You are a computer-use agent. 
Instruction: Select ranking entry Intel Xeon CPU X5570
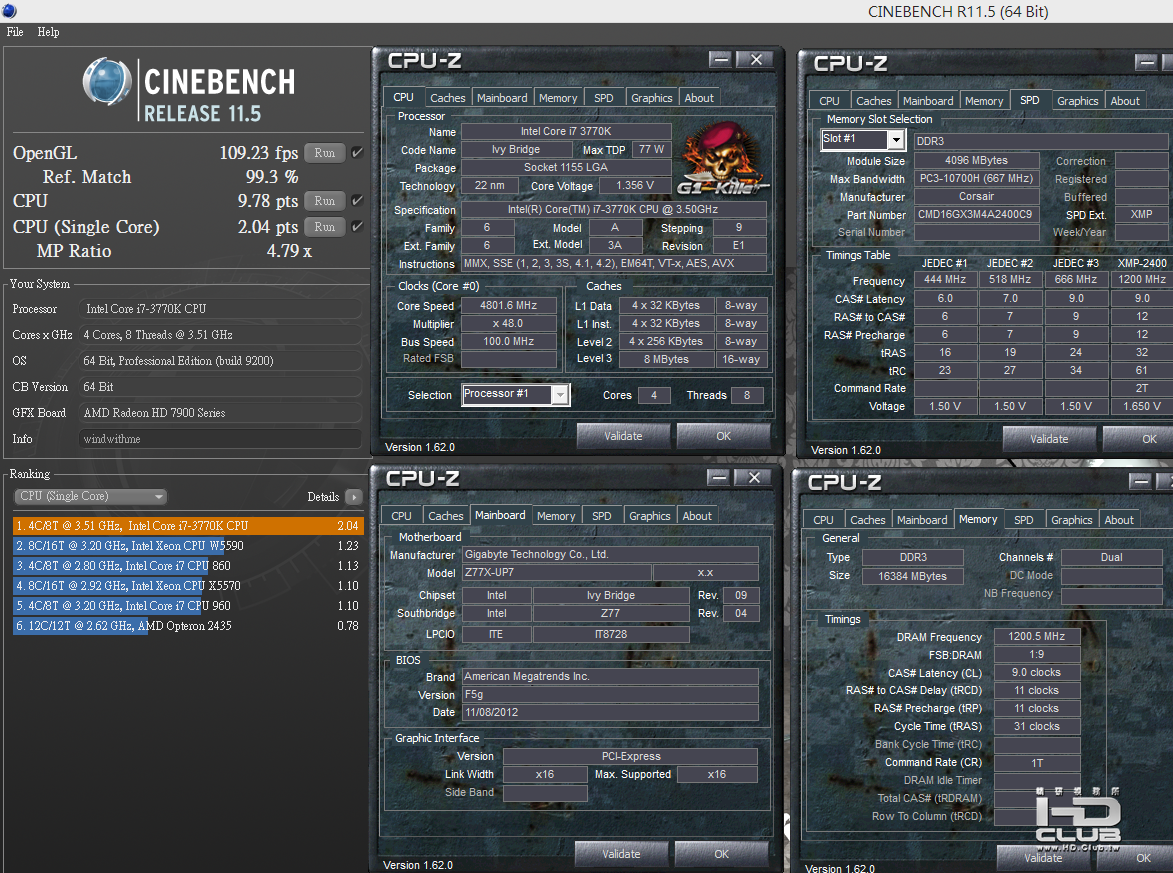[x=188, y=586]
